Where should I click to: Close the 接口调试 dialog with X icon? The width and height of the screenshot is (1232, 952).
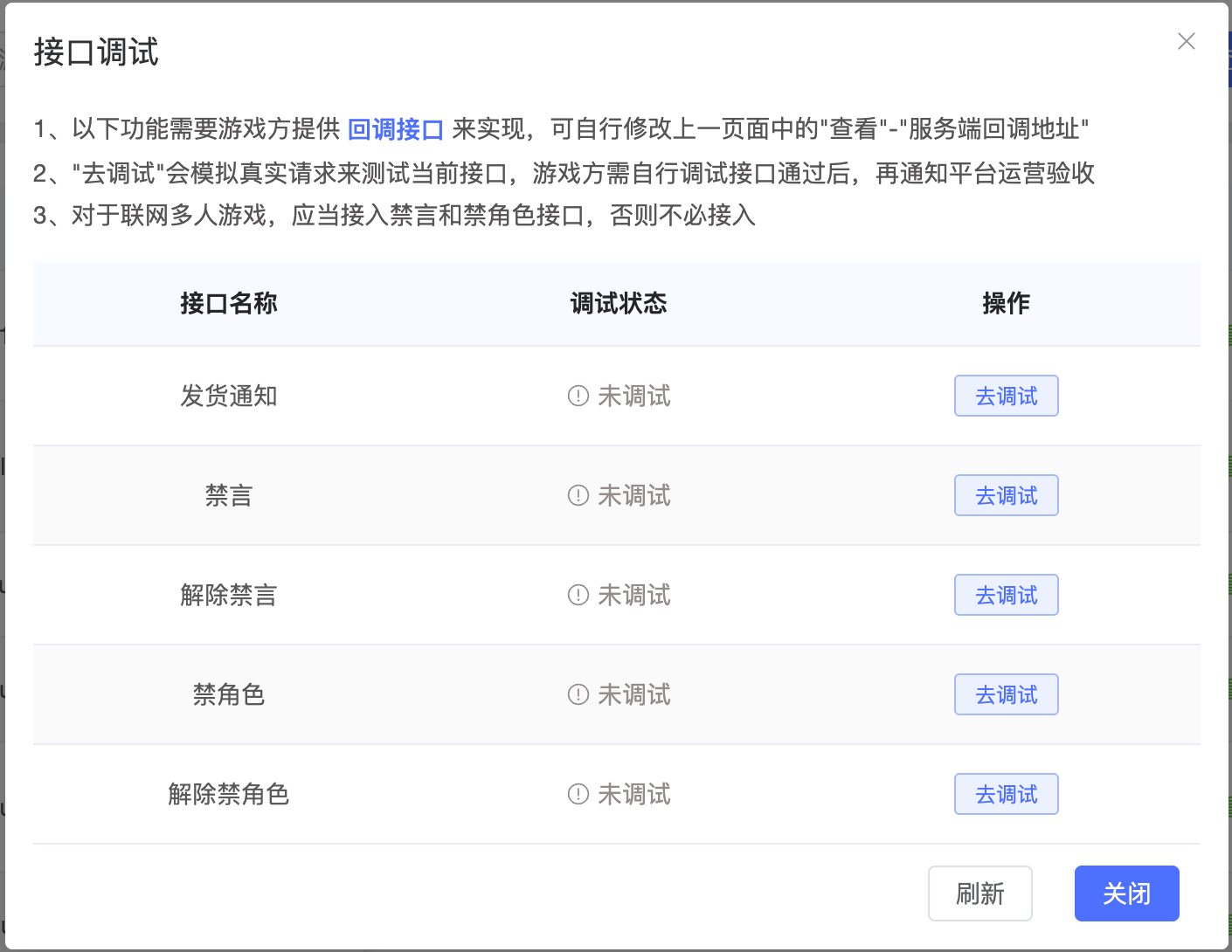1186,41
